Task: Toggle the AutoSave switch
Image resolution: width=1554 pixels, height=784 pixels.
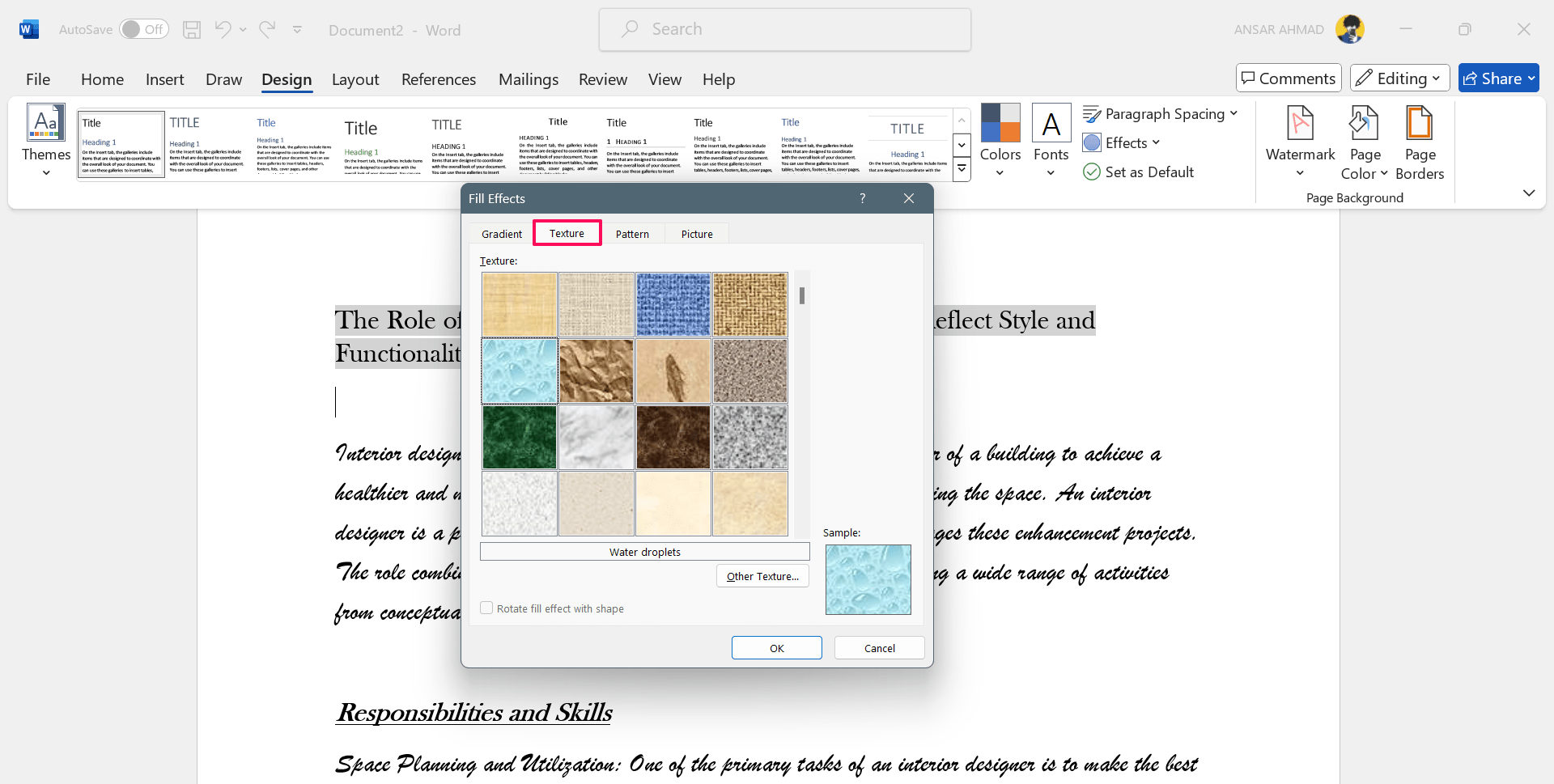Action: [143, 30]
